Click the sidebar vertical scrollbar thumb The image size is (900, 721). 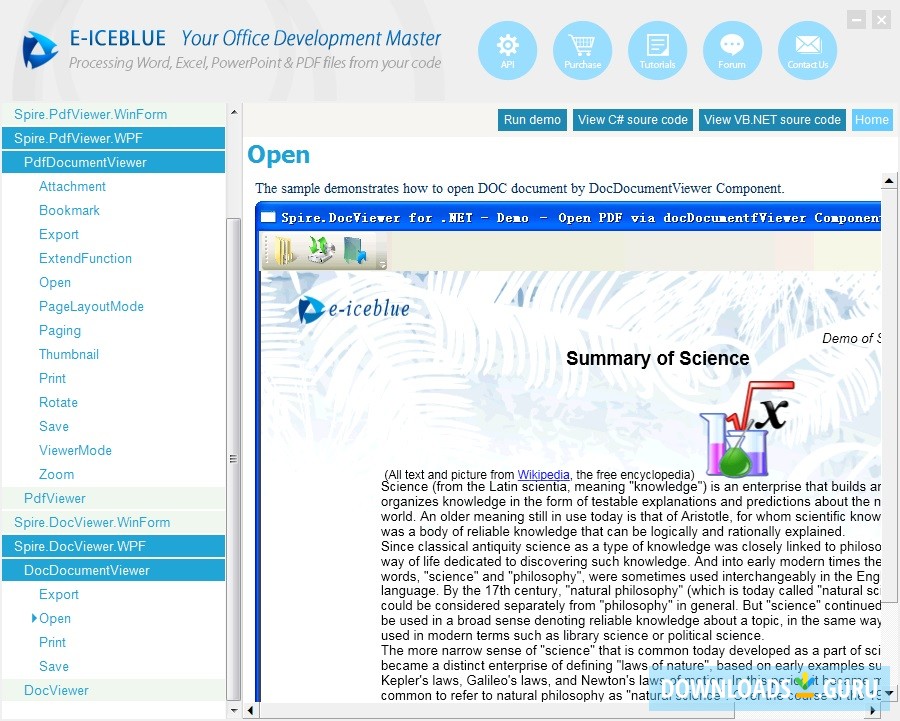(234, 459)
